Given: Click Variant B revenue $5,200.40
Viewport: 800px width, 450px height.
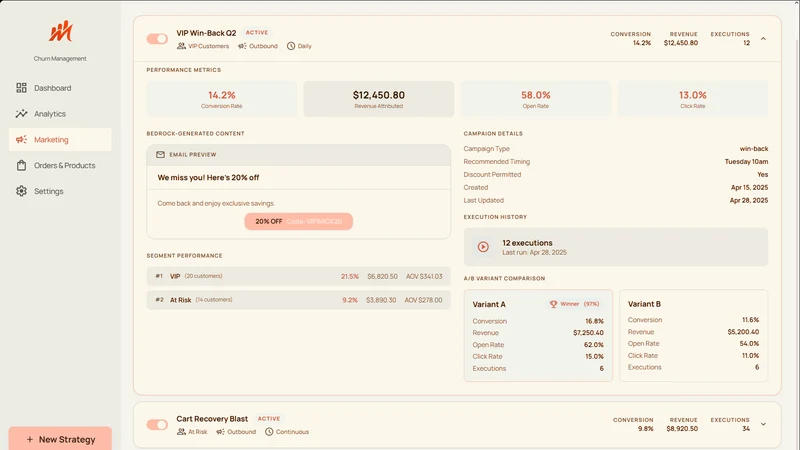Looking at the screenshot, I should click(x=743, y=332).
